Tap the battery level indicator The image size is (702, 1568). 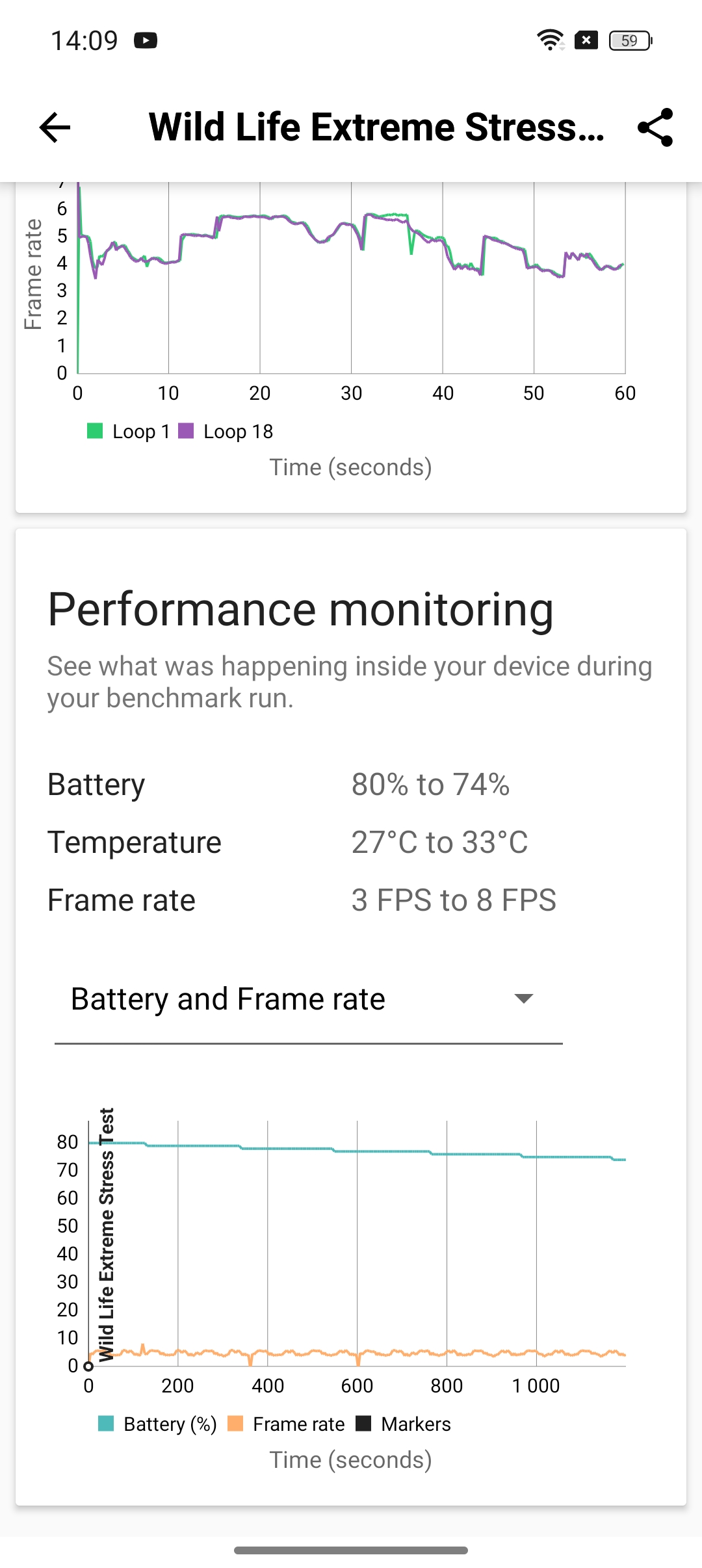coord(630,41)
